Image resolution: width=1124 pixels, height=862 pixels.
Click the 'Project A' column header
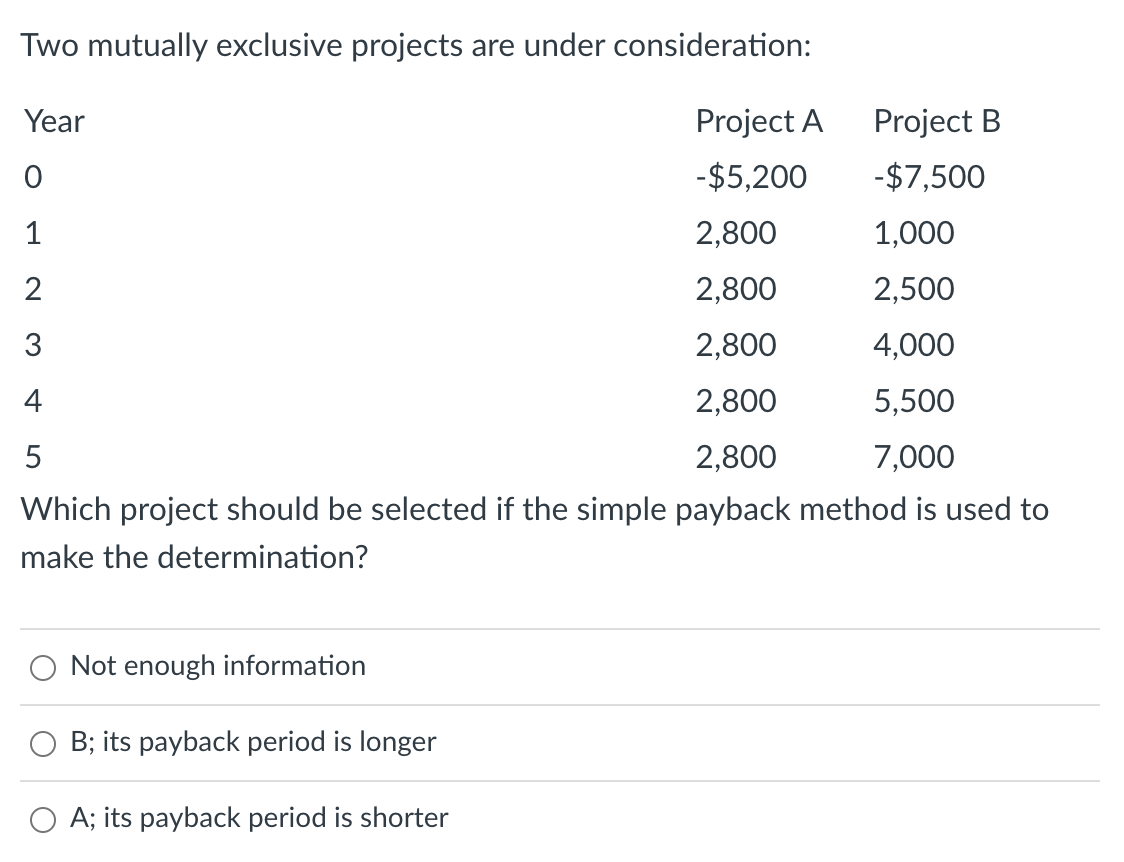[x=760, y=122]
